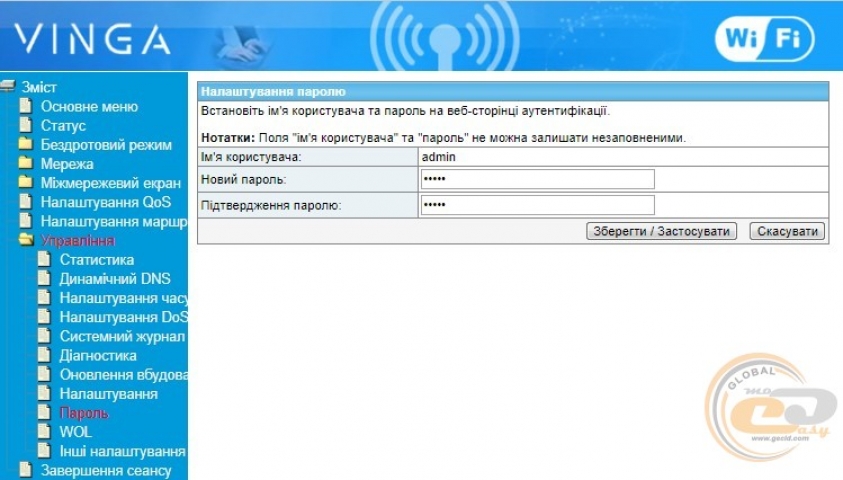The image size is (843, 480).
Task: Open Налаштування маршрутизації page
Action: (x=114, y=221)
